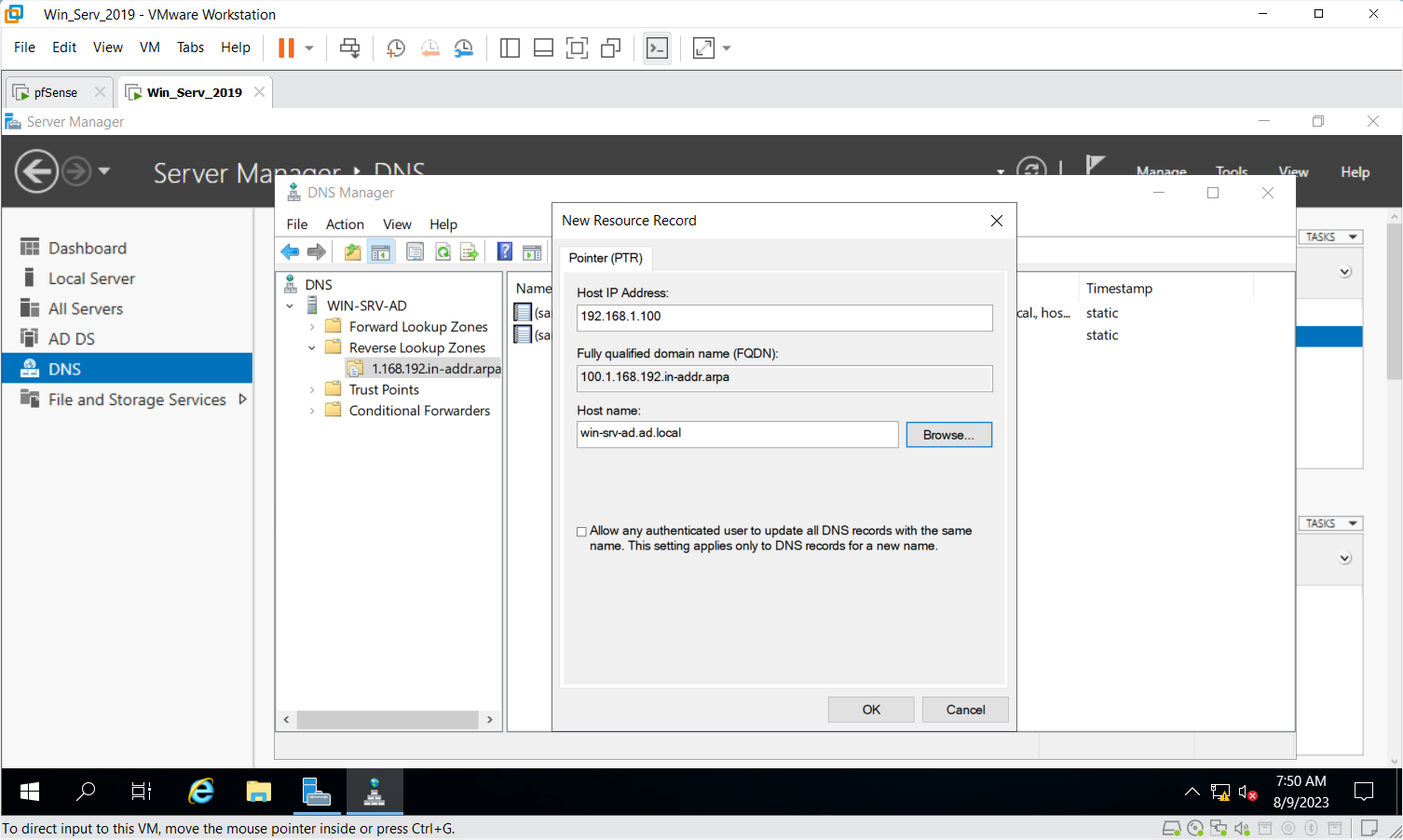Open the VMware VM menu
Image resolution: width=1403 pixels, height=840 pixels.
coord(149,47)
